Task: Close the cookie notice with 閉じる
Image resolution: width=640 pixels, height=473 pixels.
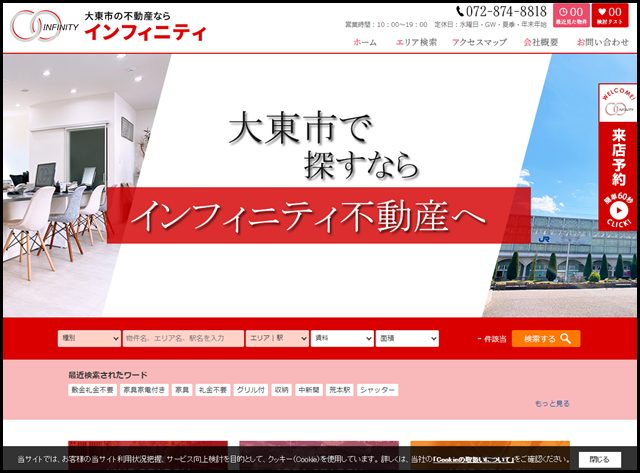Action: click(x=600, y=460)
